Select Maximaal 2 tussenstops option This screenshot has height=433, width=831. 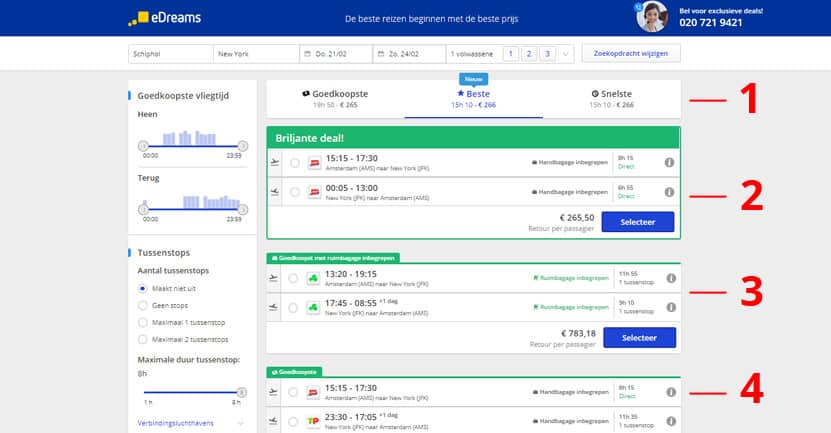(x=143, y=340)
